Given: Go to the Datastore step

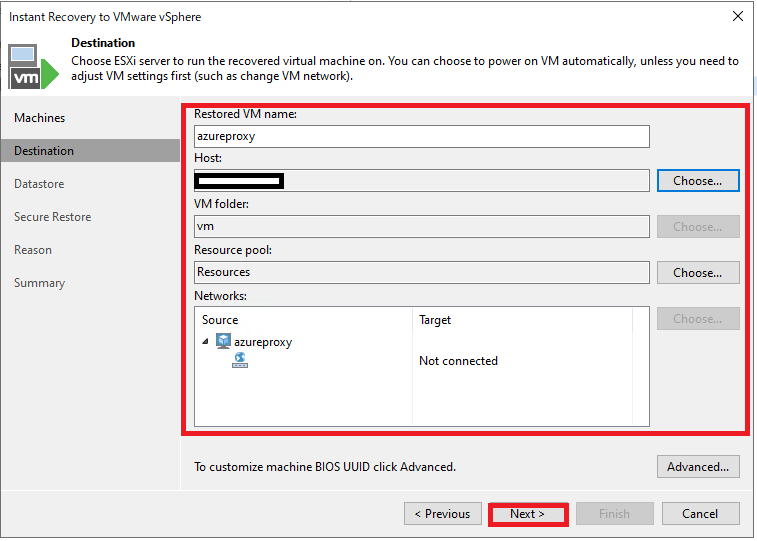Looking at the screenshot, I should click(x=39, y=184).
